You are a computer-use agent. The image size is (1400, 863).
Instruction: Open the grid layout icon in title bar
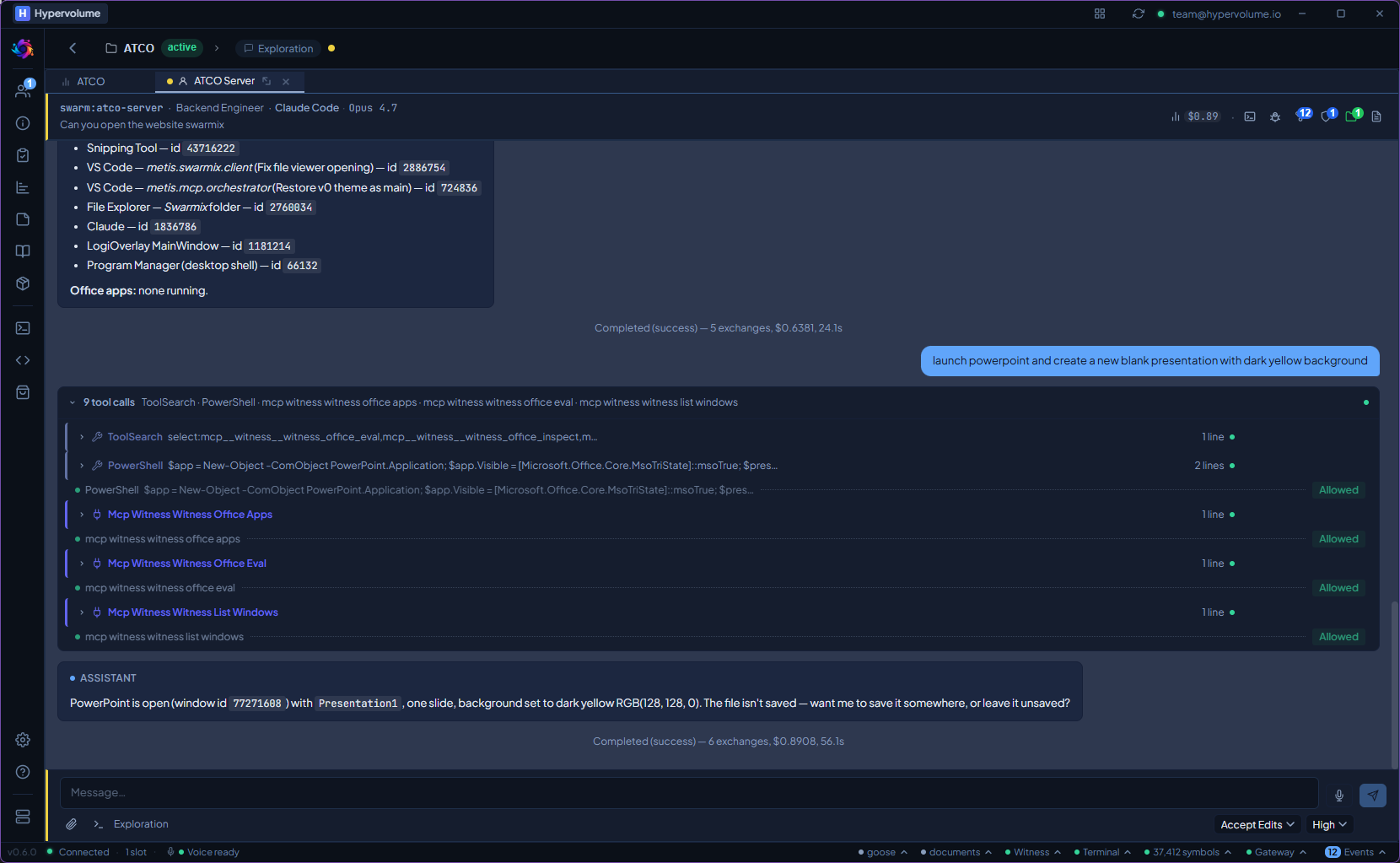1100,13
